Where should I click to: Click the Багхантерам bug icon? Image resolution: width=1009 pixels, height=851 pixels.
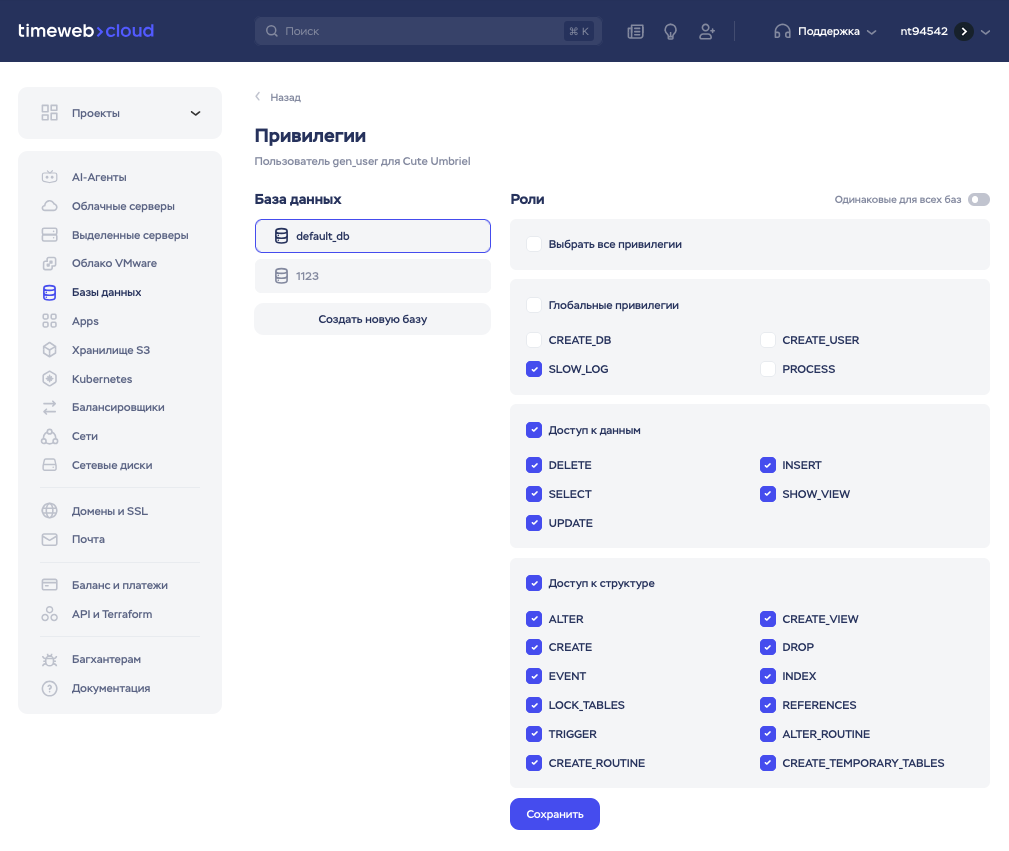pos(49,660)
